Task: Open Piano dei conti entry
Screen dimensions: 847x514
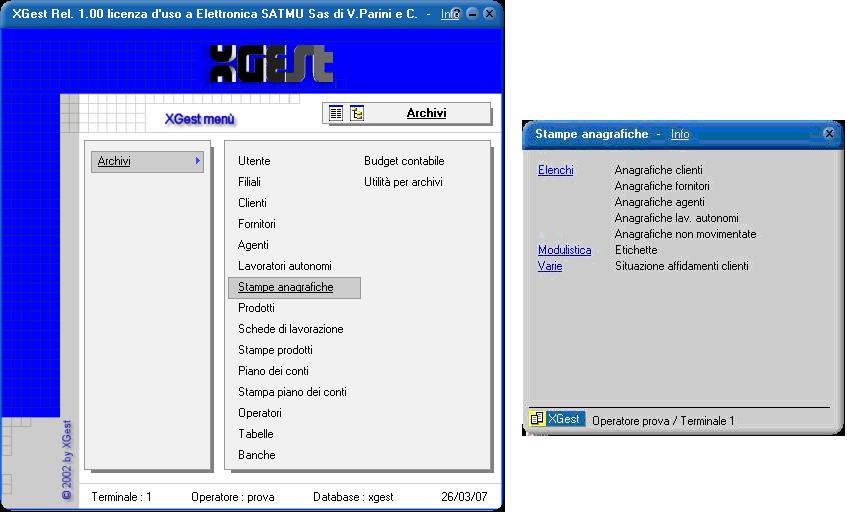Action: click(x=273, y=371)
